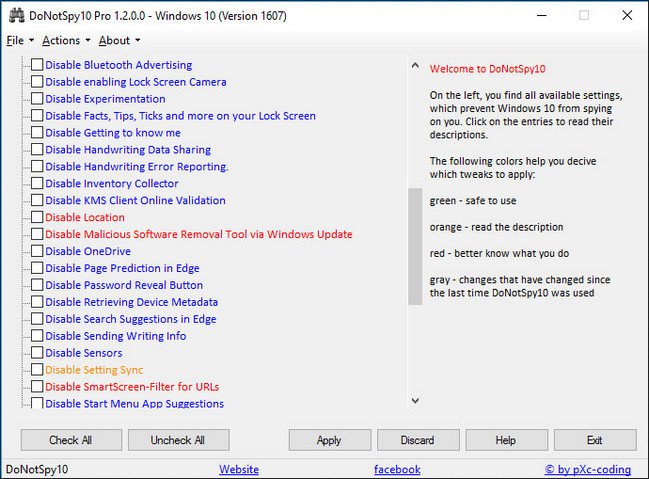649x479 pixels.
Task: Open the Actions menu
Action: tap(66, 41)
